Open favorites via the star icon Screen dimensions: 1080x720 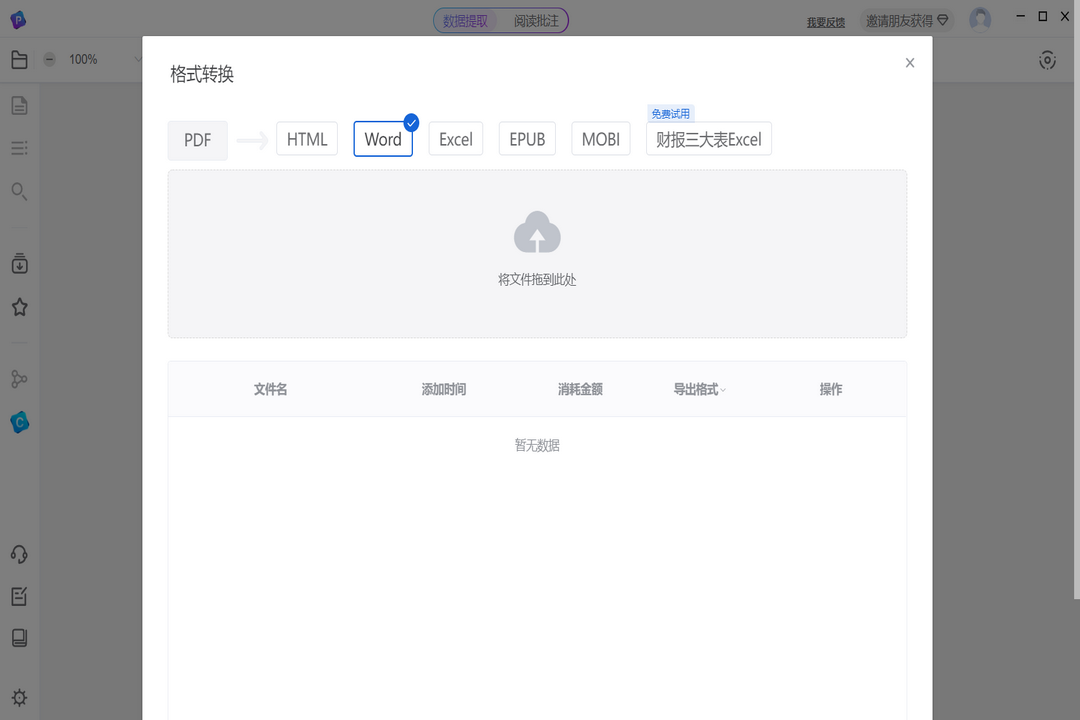(19, 307)
